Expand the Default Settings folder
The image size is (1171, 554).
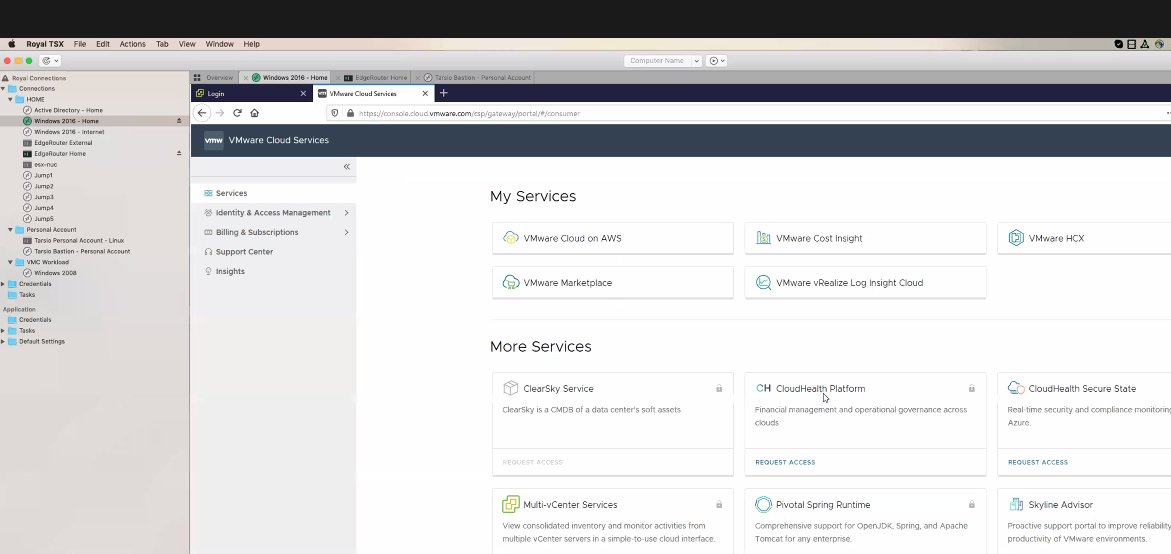(4, 341)
